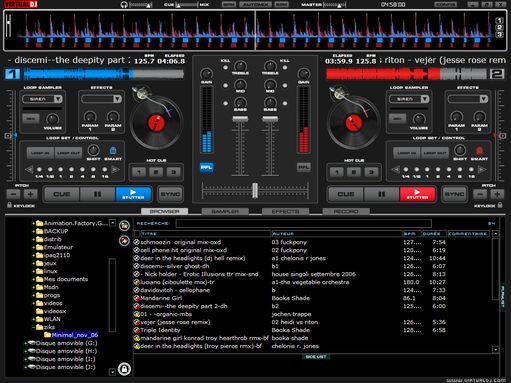Expand the Mes documents folder

pos(33,279)
